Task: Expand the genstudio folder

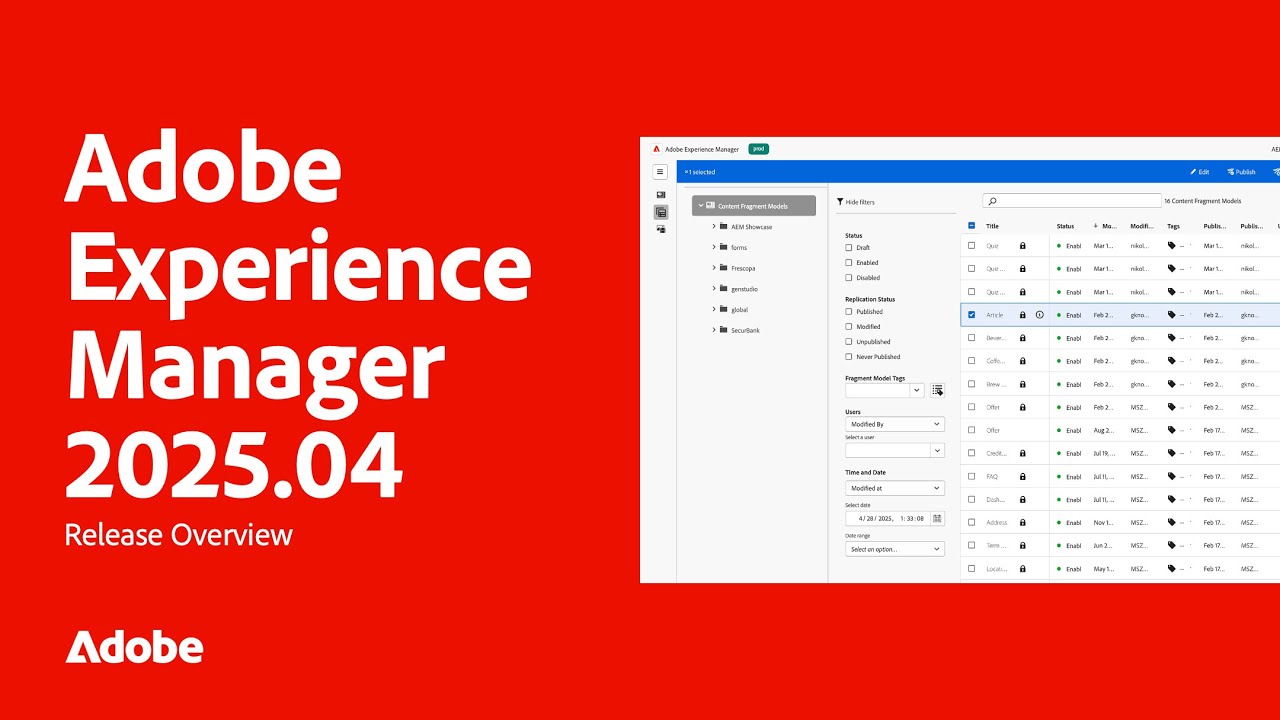Action: [714, 289]
